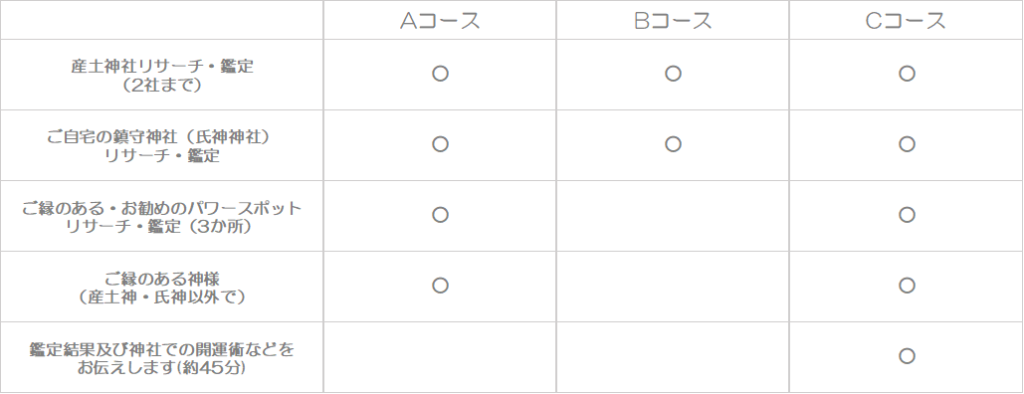
Task: Click Bコース circle for 産土神社リサーチ・鑑定
Action: (x=673, y=73)
